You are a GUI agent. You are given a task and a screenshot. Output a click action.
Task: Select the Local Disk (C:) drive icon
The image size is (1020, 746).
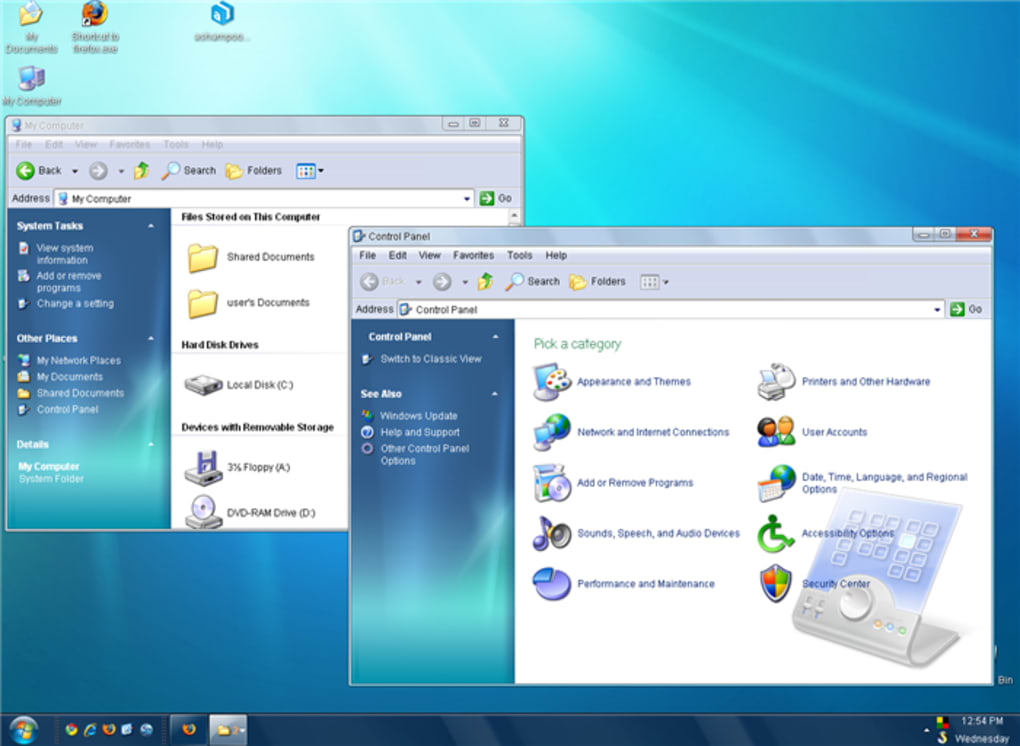(x=204, y=384)
